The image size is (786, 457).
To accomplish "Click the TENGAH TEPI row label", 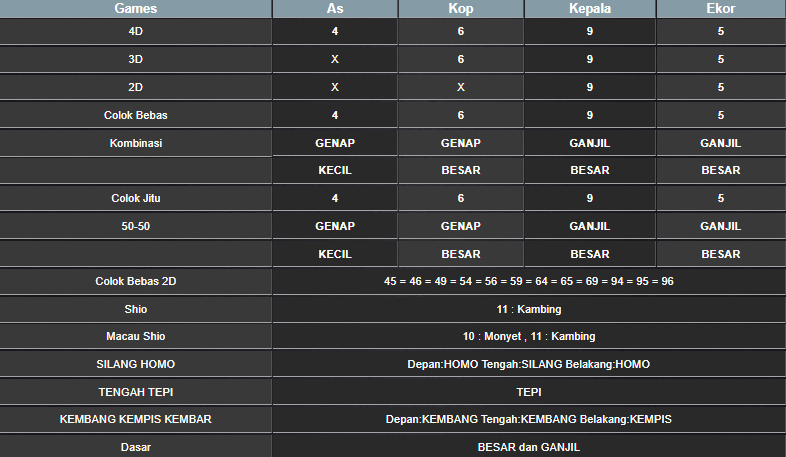I will (x=135, y=392).
